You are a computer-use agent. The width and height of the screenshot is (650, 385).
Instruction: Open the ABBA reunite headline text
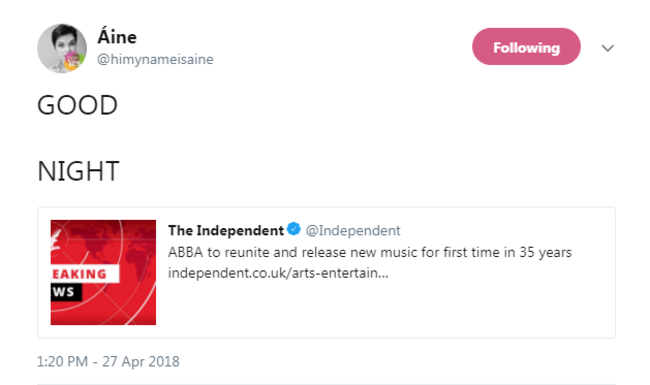[x=369, y=252]
